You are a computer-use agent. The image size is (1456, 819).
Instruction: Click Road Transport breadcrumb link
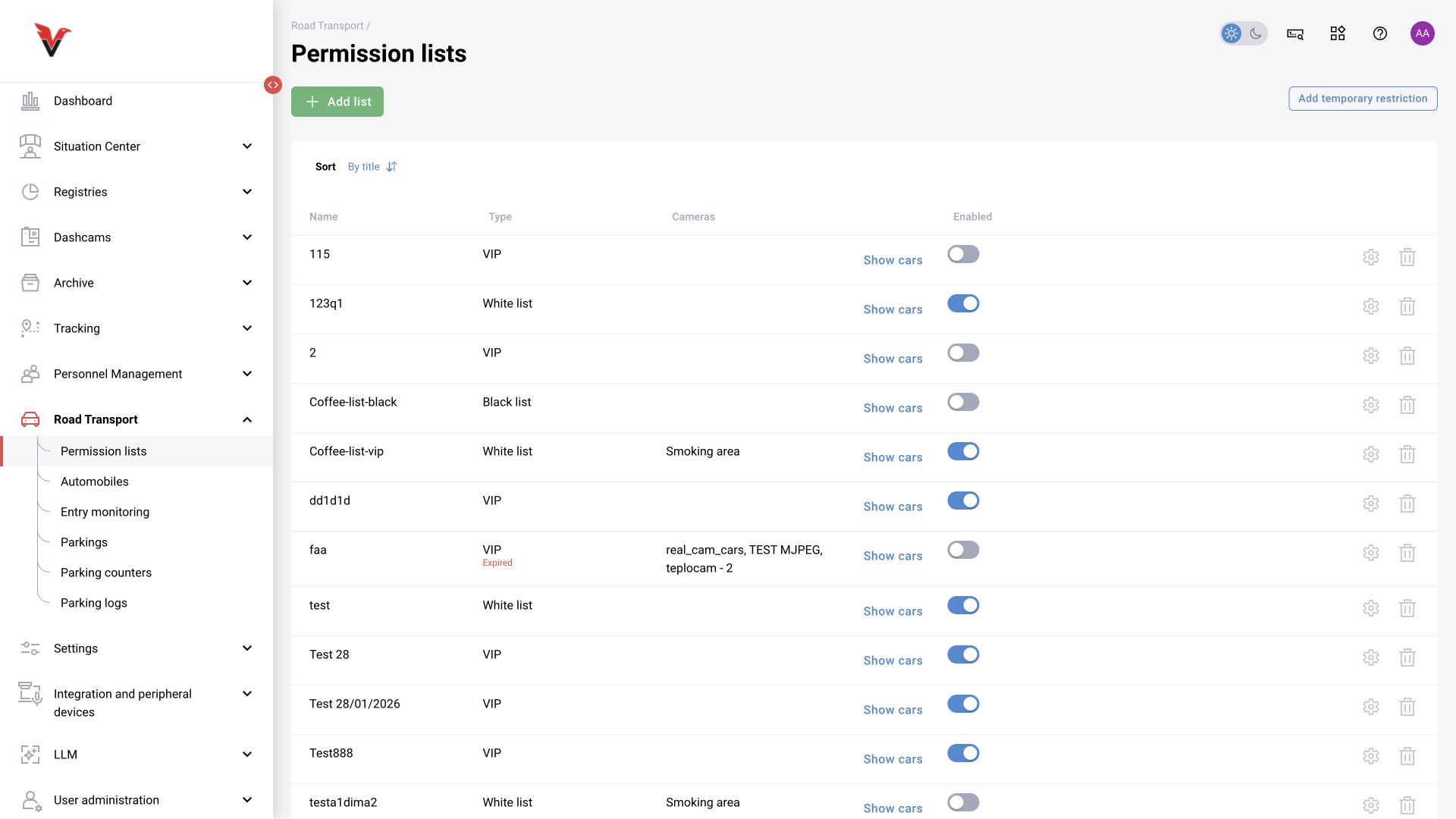coord(328,26)
